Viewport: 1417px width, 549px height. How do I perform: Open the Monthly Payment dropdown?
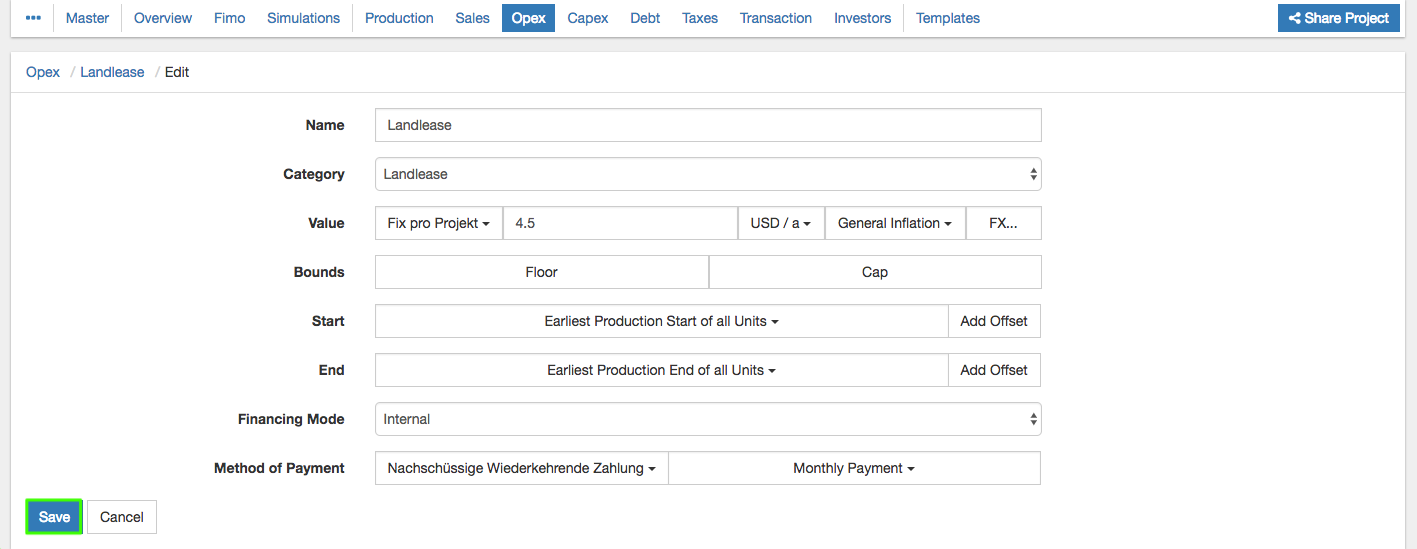coord(853,468)
